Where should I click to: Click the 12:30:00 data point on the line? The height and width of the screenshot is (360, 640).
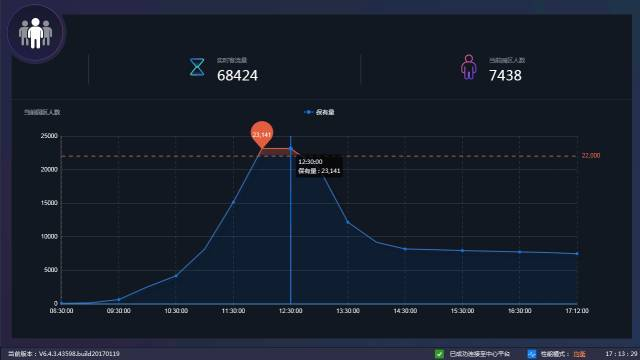(x=291, y=149)
